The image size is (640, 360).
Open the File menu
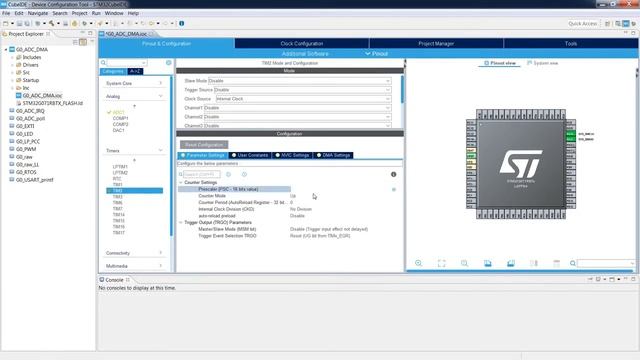[x=6, y=13]
